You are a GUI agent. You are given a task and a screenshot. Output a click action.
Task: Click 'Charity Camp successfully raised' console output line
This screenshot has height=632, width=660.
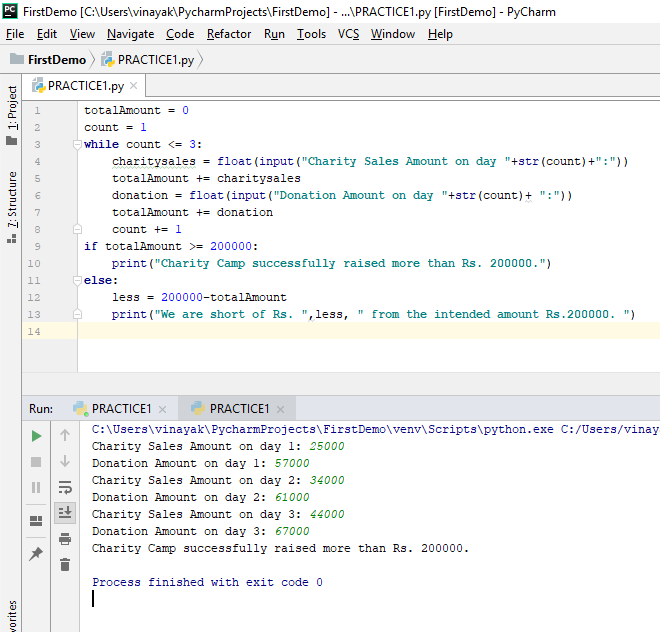click(280, 549)
